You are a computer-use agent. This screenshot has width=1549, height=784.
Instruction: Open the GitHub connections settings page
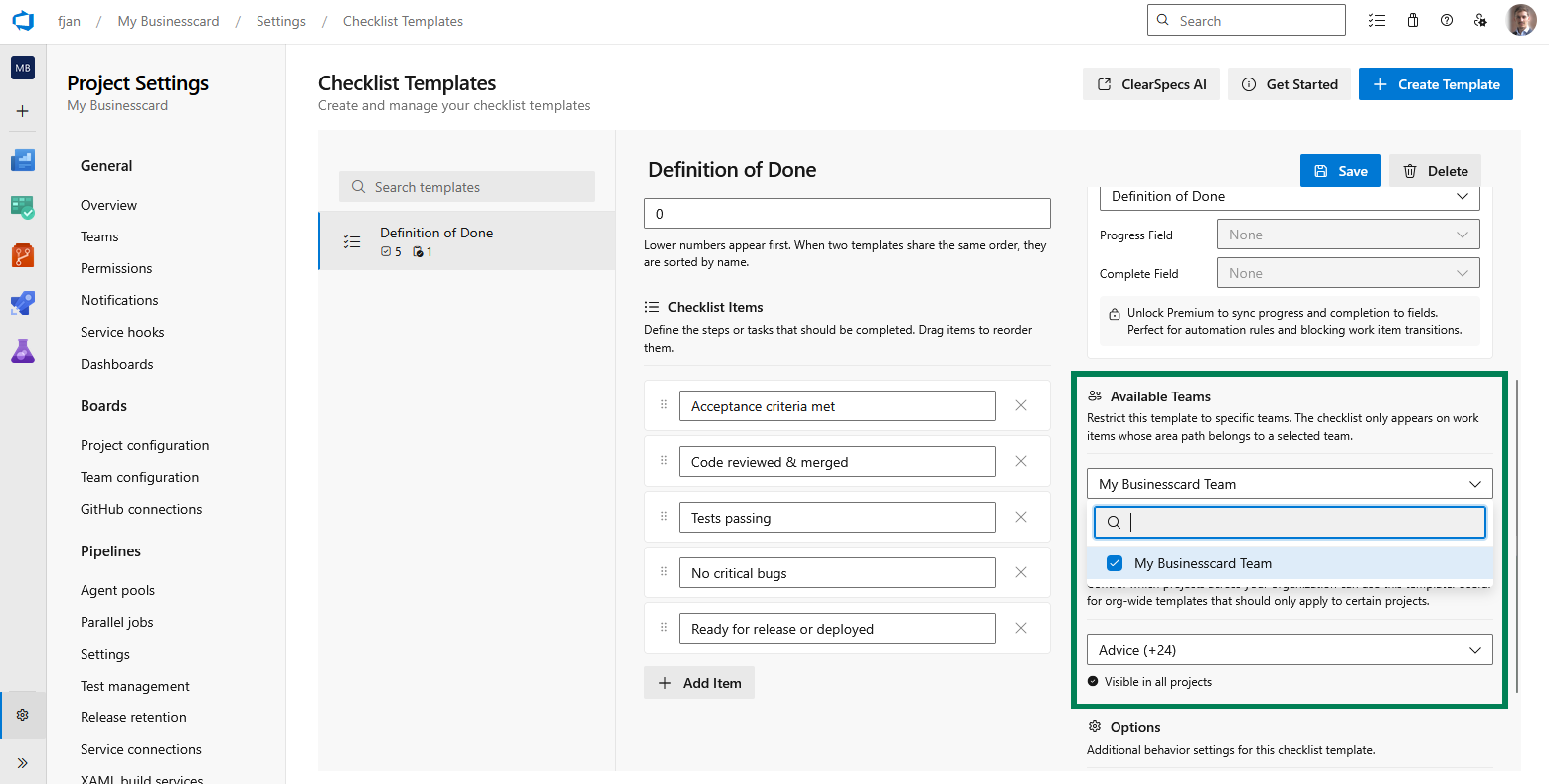point(141,508)
